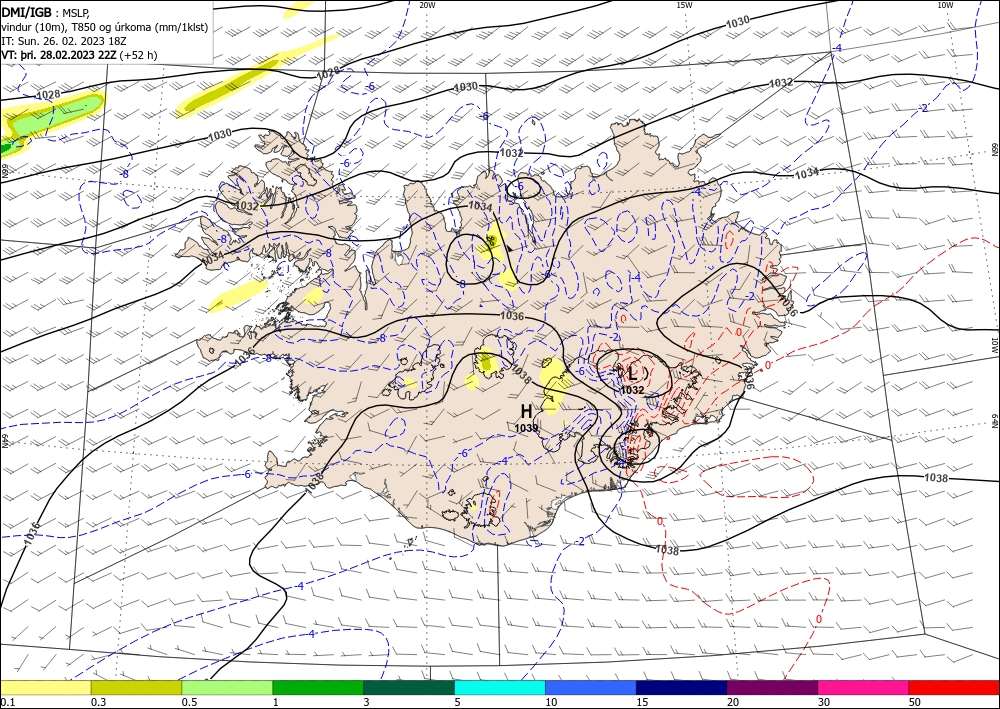This screenshot has width=1000, height=709.
Task: Click the green 1–3 mm legend swatch
Action: coord(318,687)
